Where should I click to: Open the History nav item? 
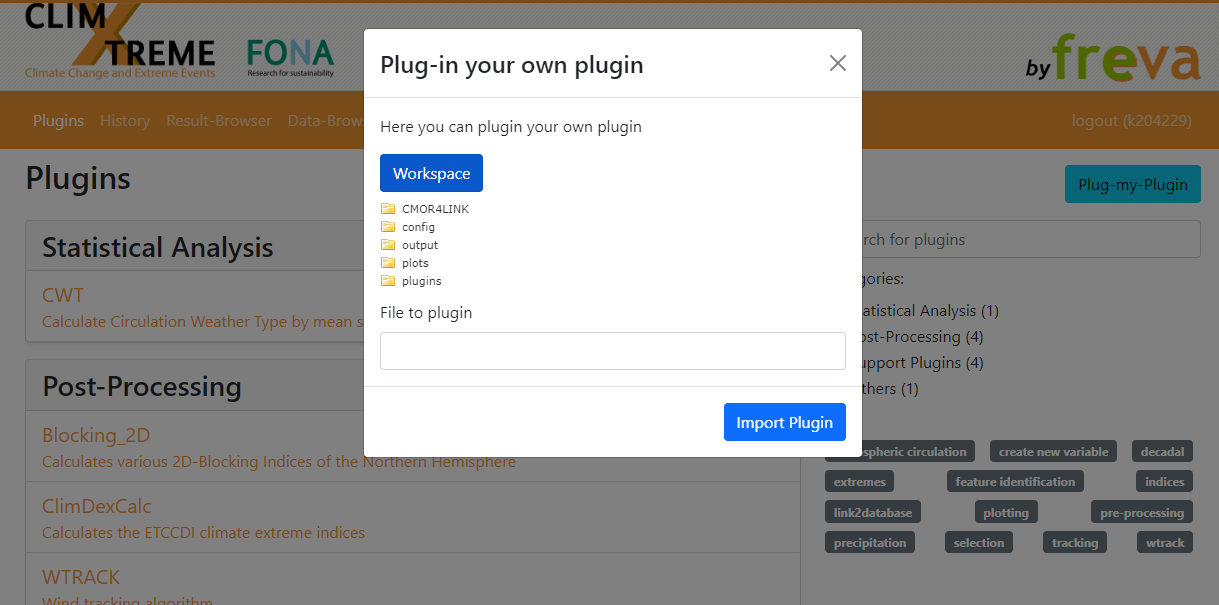[x=125, y=121]
